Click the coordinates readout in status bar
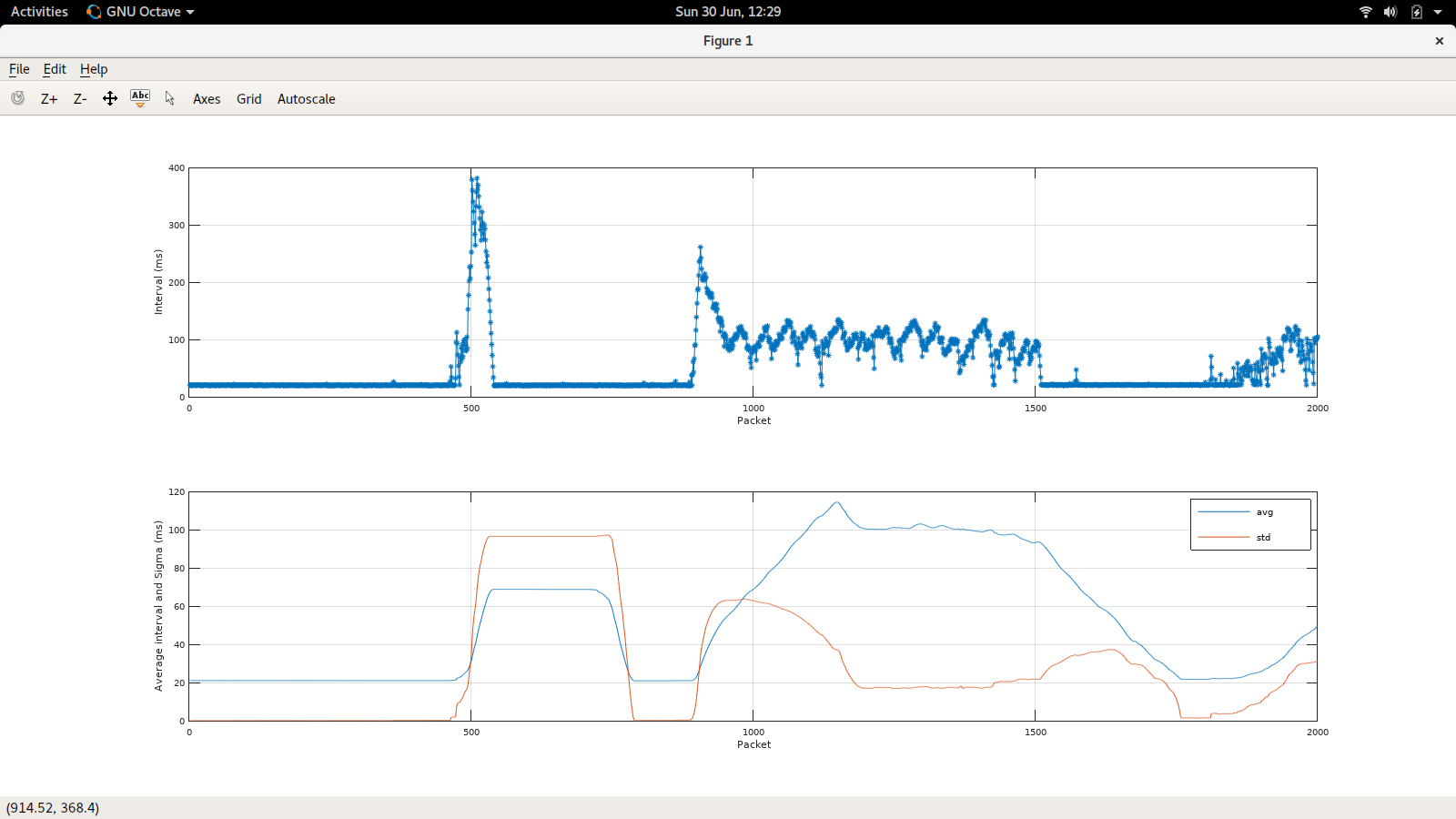Screen dimensions: 1456x819 tap(53, 808)
